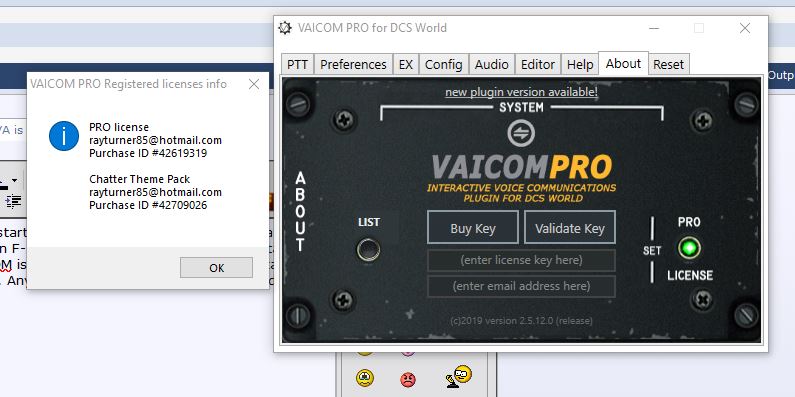Viewport: 795px width, 397px height.
Task: Click the email address input field
Action: [x=521, y=286]
